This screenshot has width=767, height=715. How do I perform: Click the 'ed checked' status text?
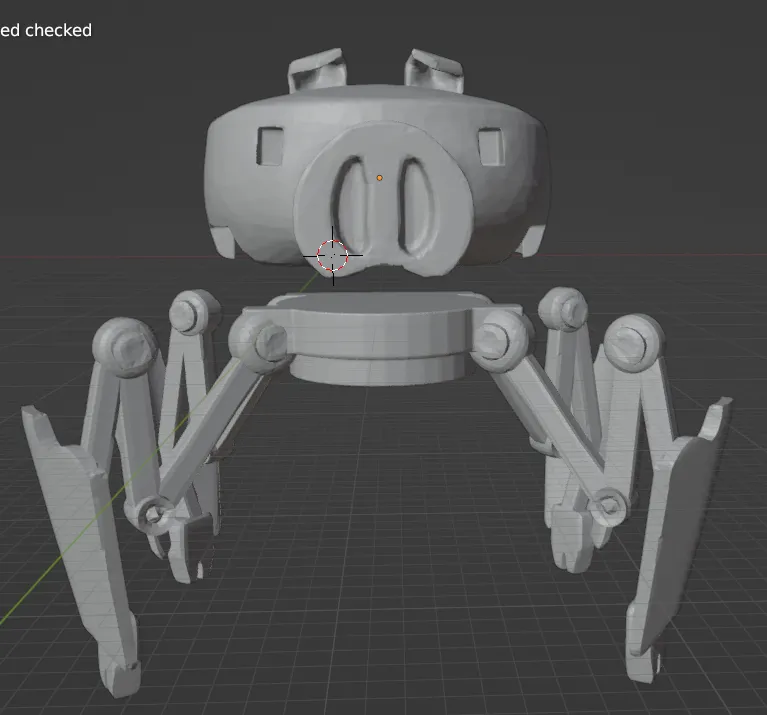45,30
